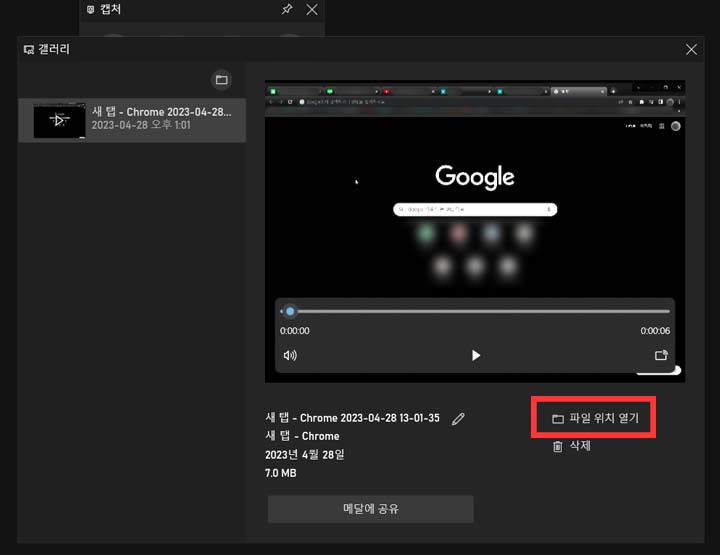Click the trash can icon beside 삭제

pos(557,446)
